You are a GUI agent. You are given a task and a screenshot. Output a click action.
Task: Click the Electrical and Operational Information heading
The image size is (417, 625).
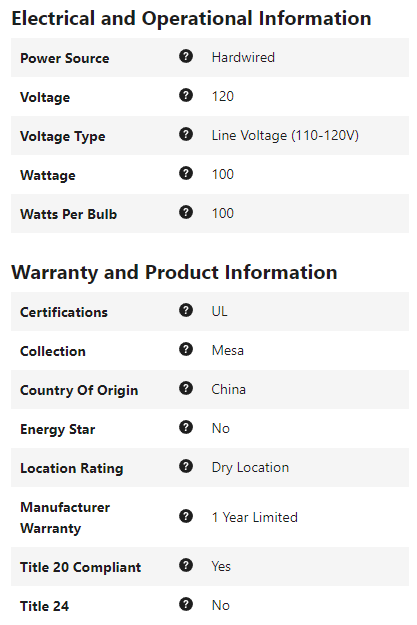(191, 18)
